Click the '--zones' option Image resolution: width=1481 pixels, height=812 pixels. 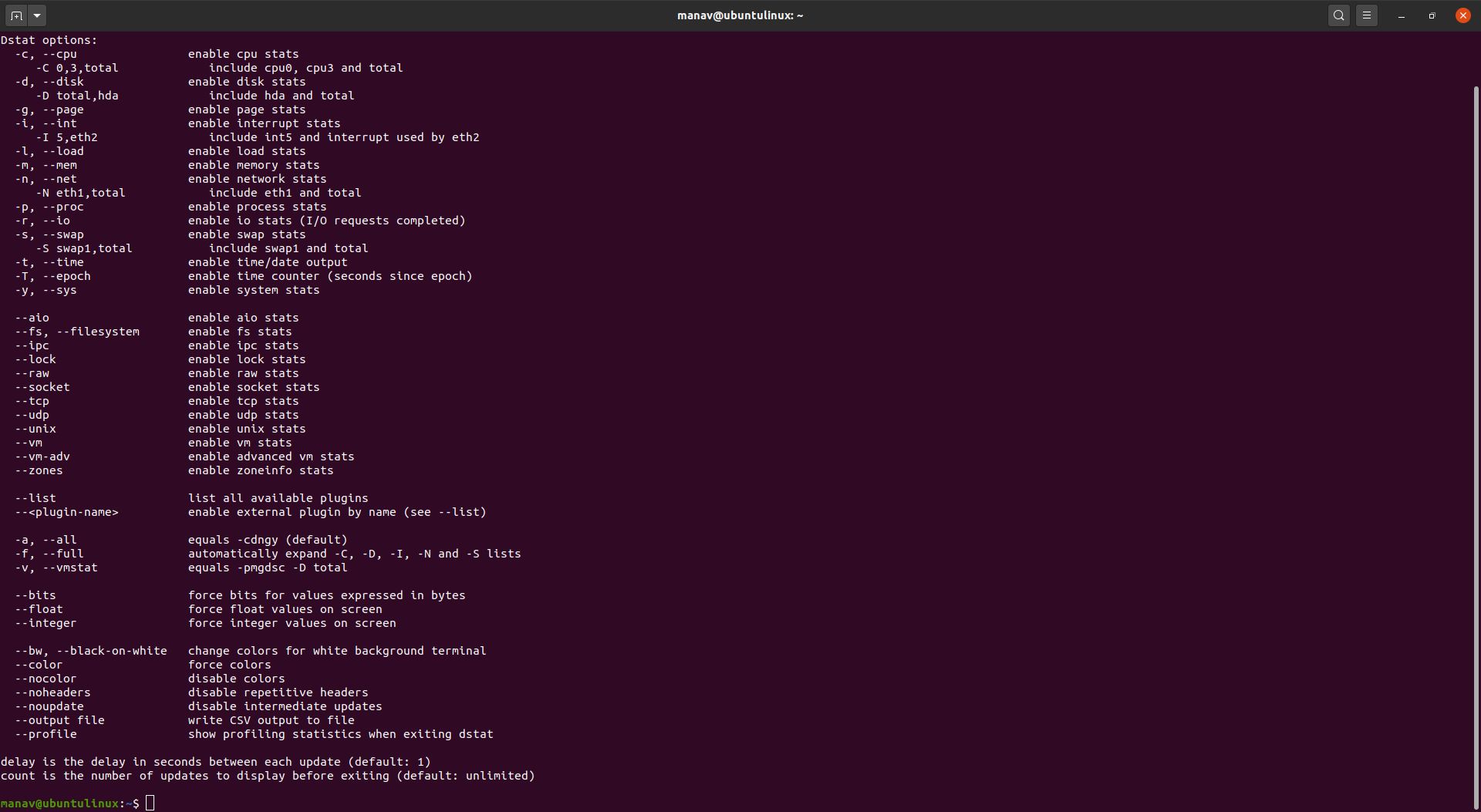point(39,470)
